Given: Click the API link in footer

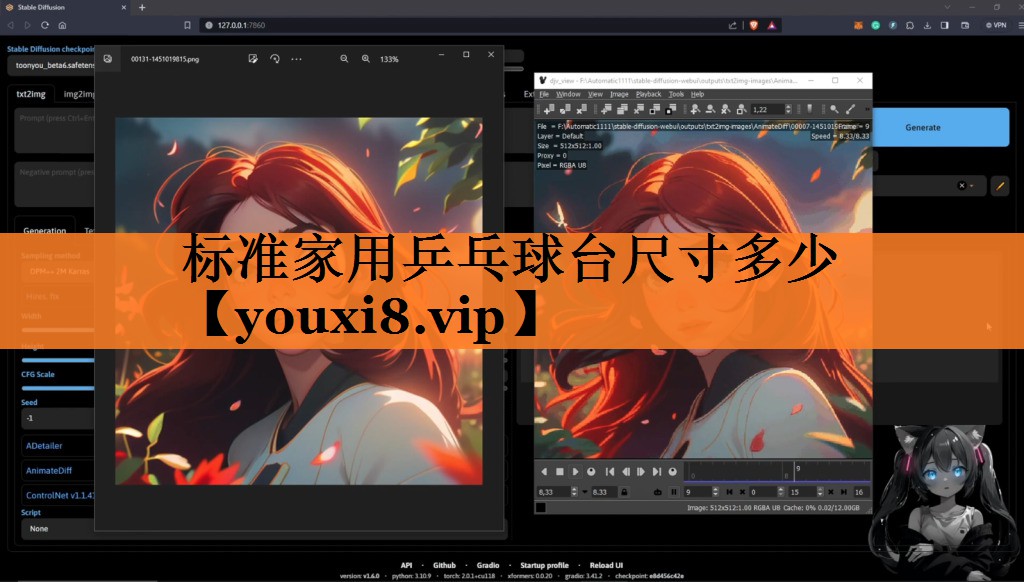Looking at the screenshot, I should coord(406,565).
